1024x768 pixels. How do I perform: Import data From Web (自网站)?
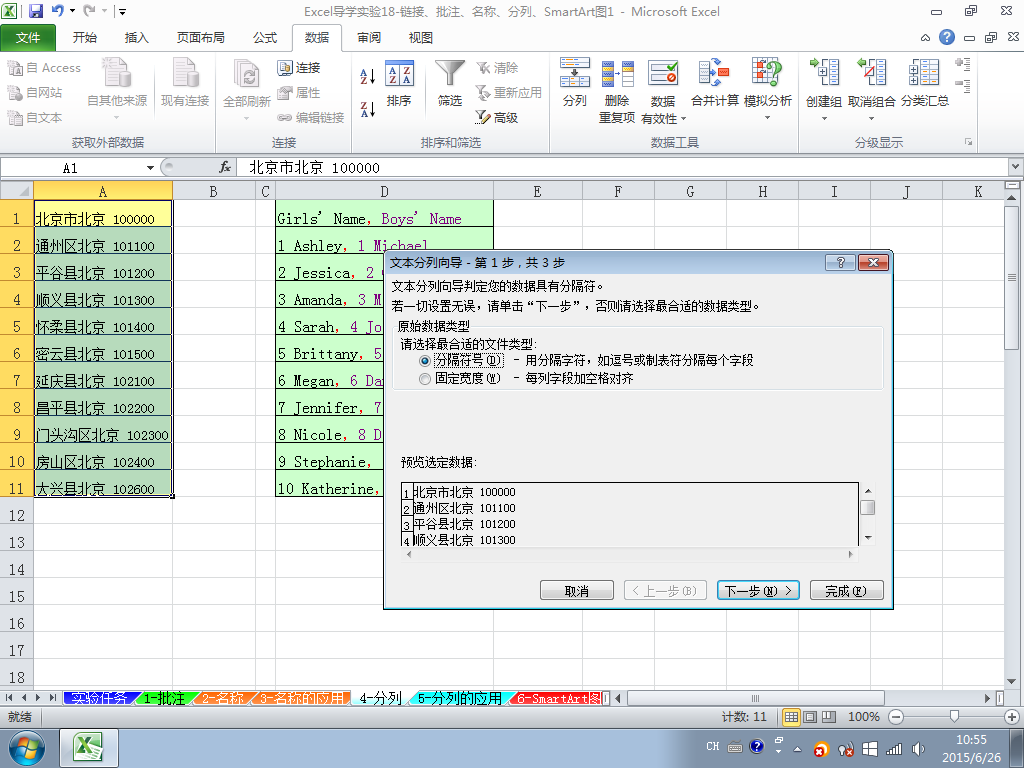click(35, 93)
